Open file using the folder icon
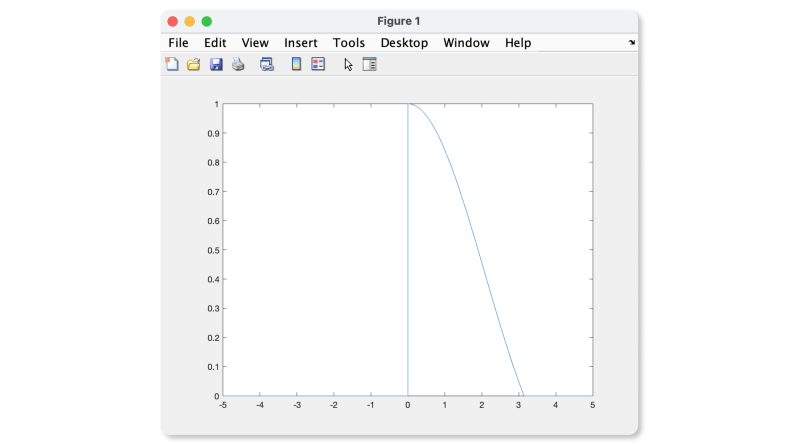 tap(193, 64)
